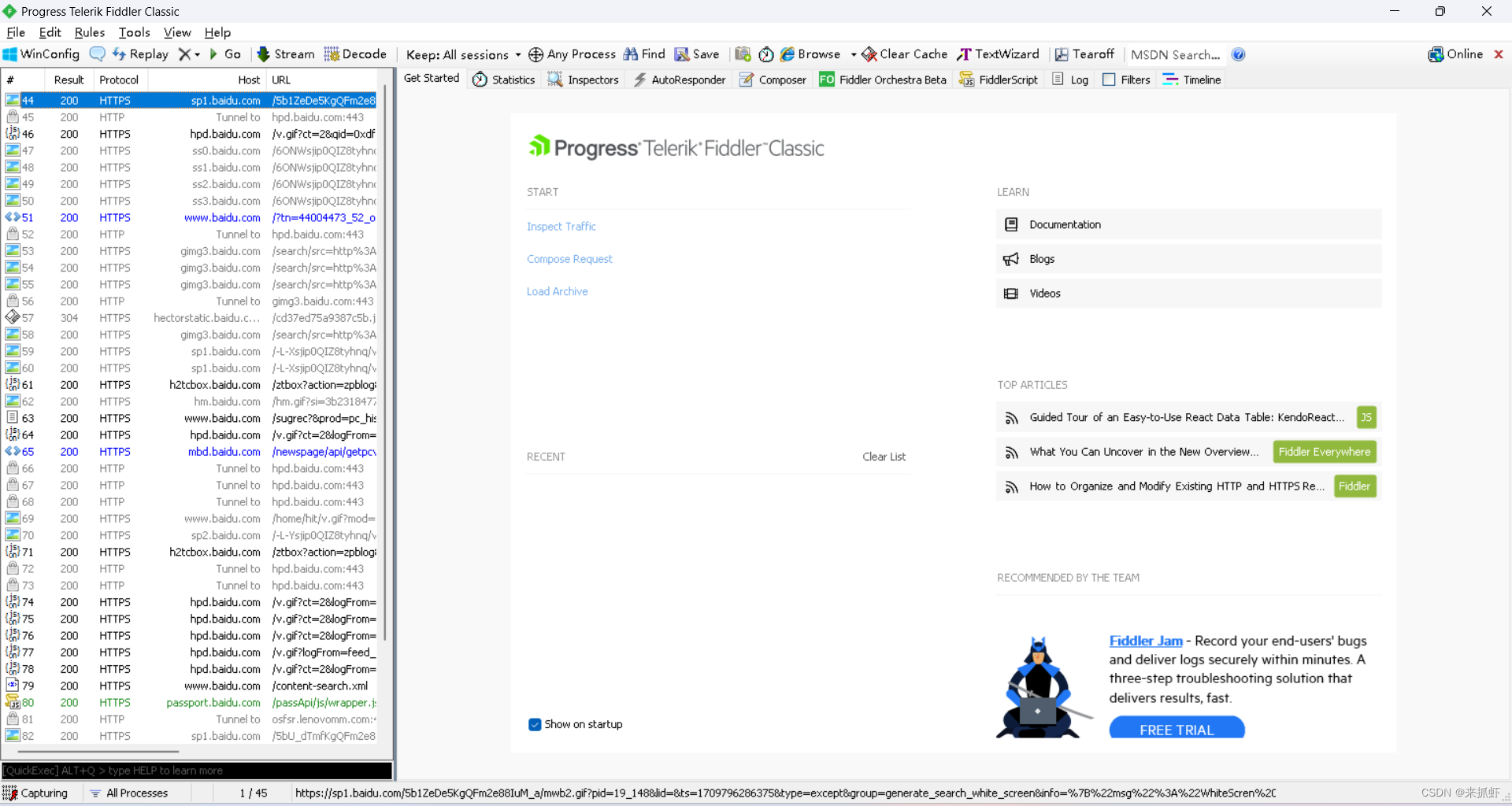
Task: Sort sessions by the Result column header
Action: pyautogui.click(x=69, y=79)
